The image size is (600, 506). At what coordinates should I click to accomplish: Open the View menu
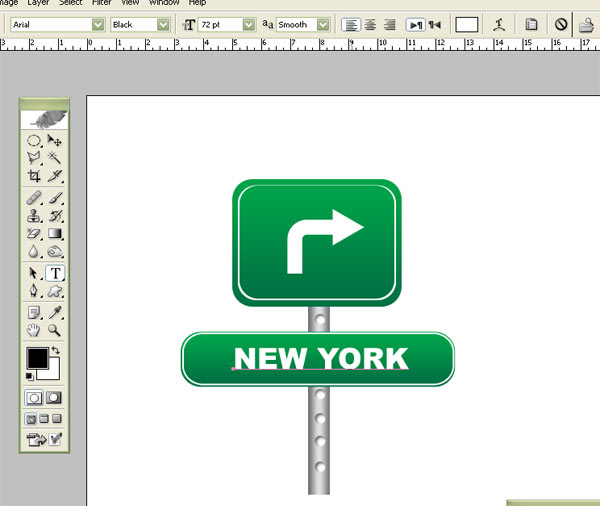click(130, 2)
